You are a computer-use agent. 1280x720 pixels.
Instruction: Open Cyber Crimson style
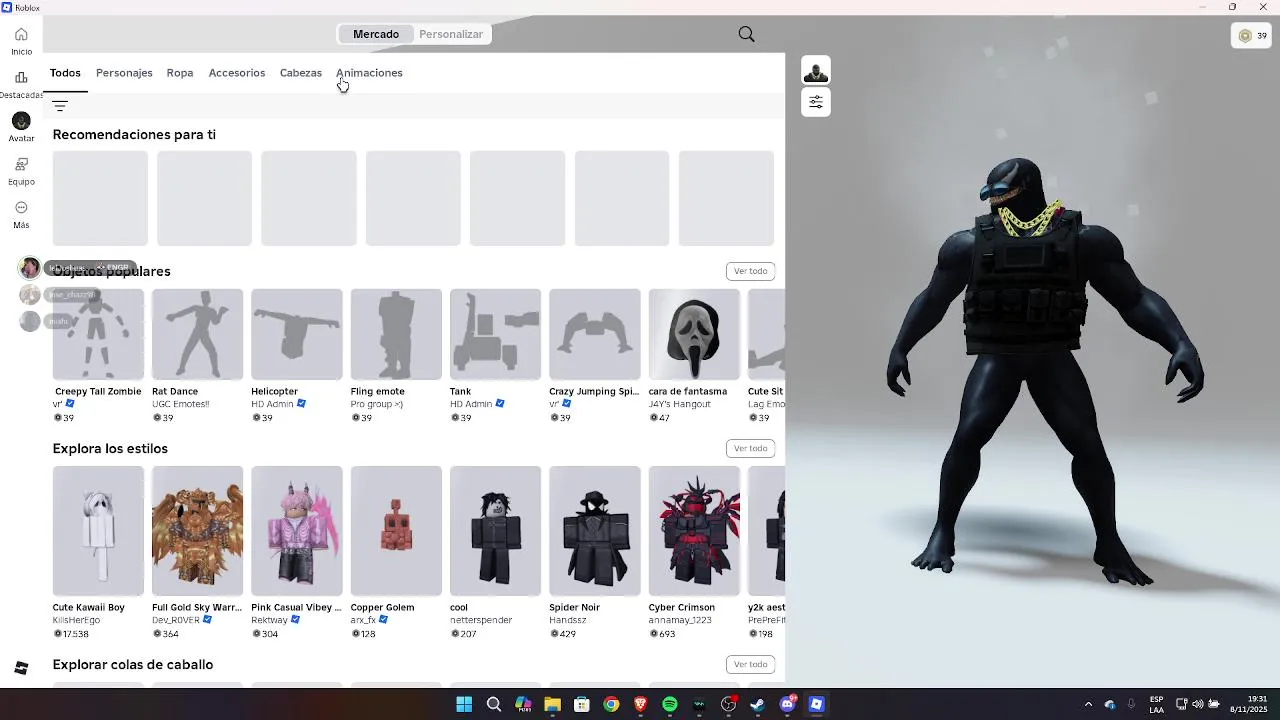[694, 531]
